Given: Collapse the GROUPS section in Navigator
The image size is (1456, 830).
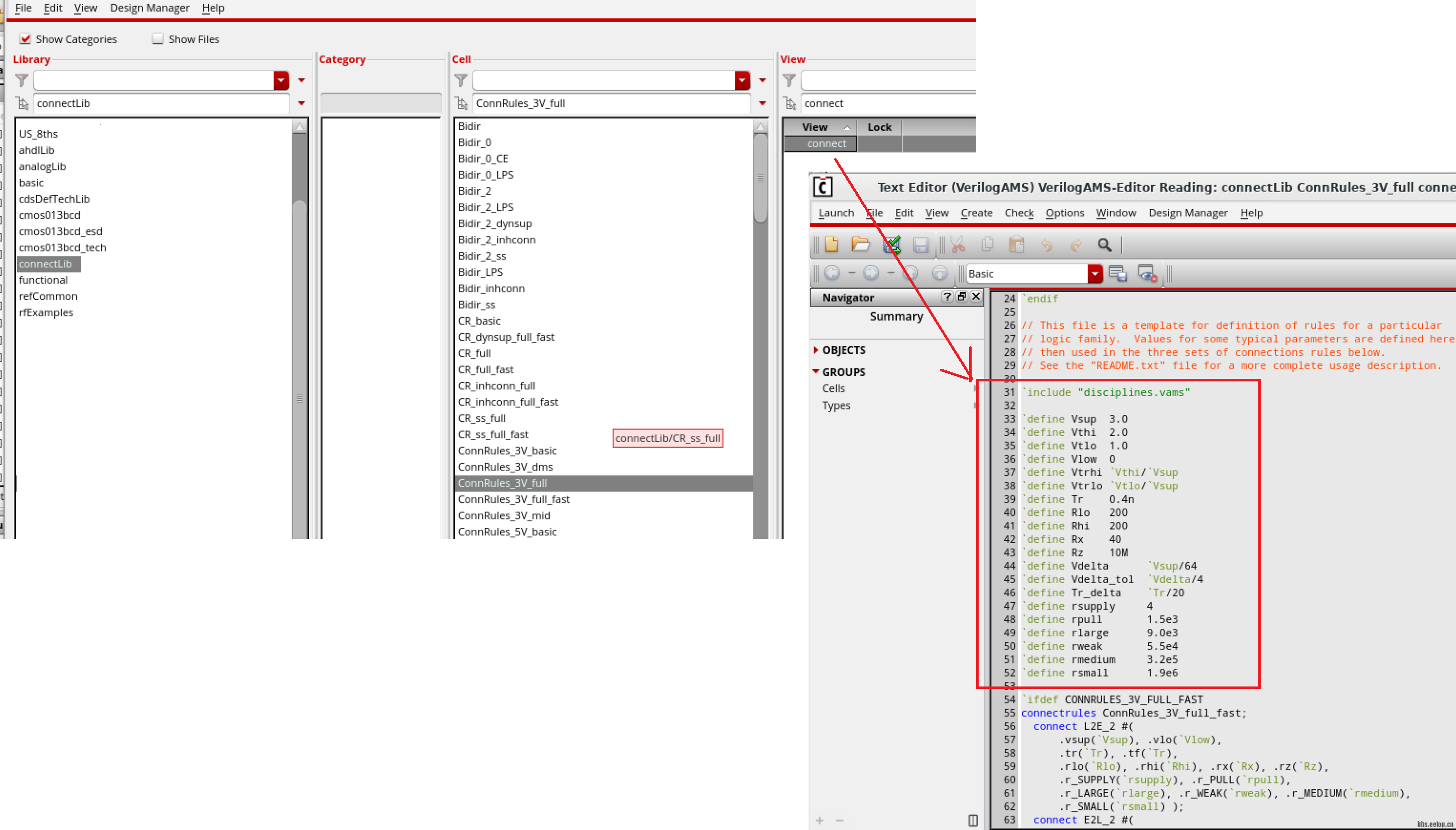Looking at the screenshot, I should 816,372.
